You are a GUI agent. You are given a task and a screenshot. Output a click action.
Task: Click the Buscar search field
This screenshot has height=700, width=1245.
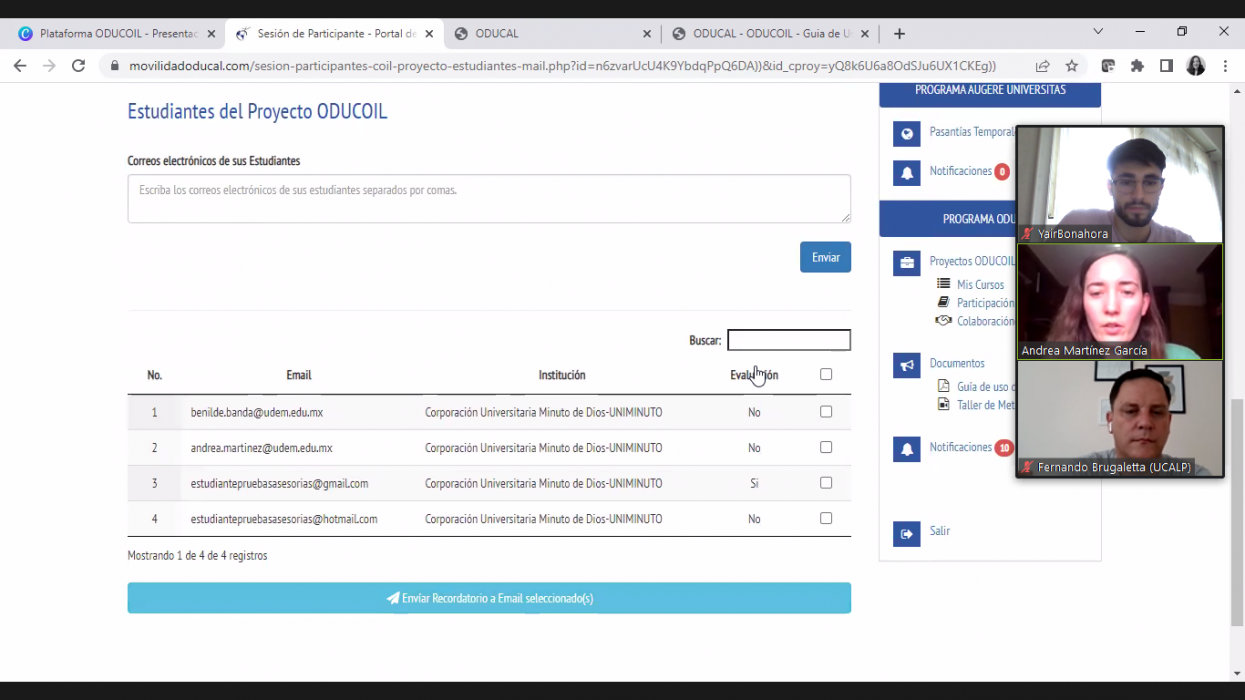[788, 340]
